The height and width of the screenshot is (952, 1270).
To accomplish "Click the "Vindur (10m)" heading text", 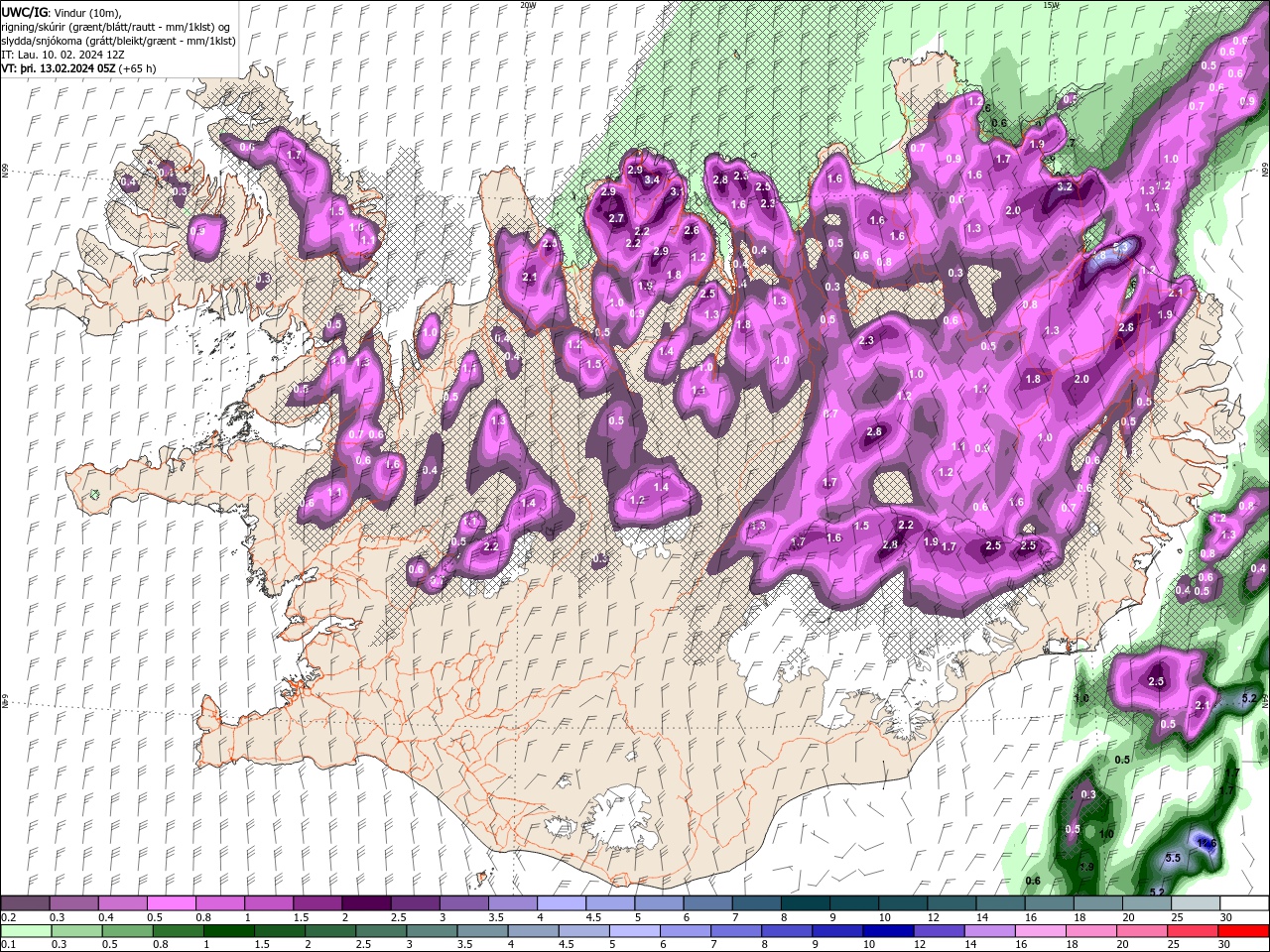I will (x=87, y=12).
